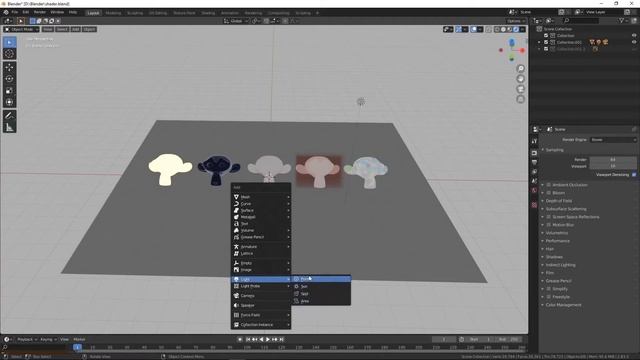Click the Play animation button
The width and height of the screenshot is (640, 360).
pyautogui.click(x=268, y=340)
